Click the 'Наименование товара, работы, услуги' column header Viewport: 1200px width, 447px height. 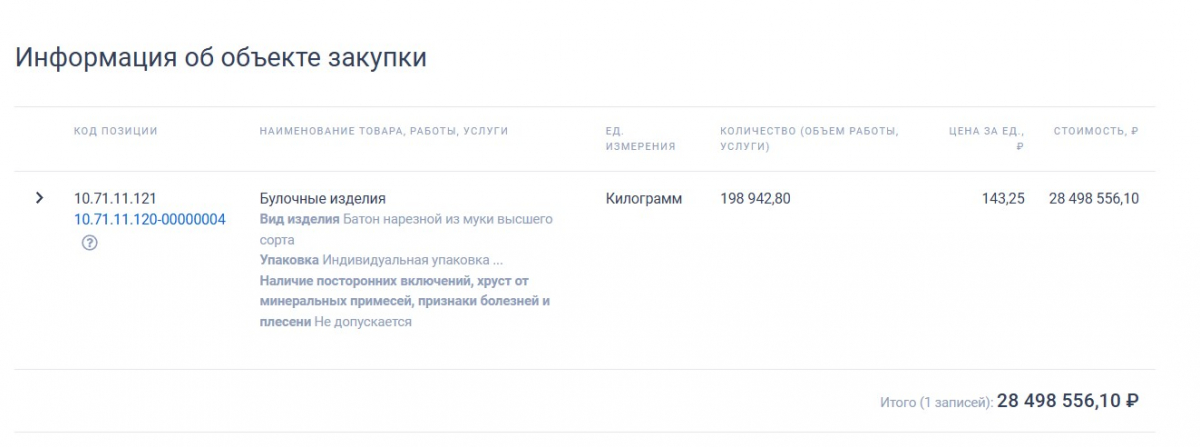pos(384,131)
